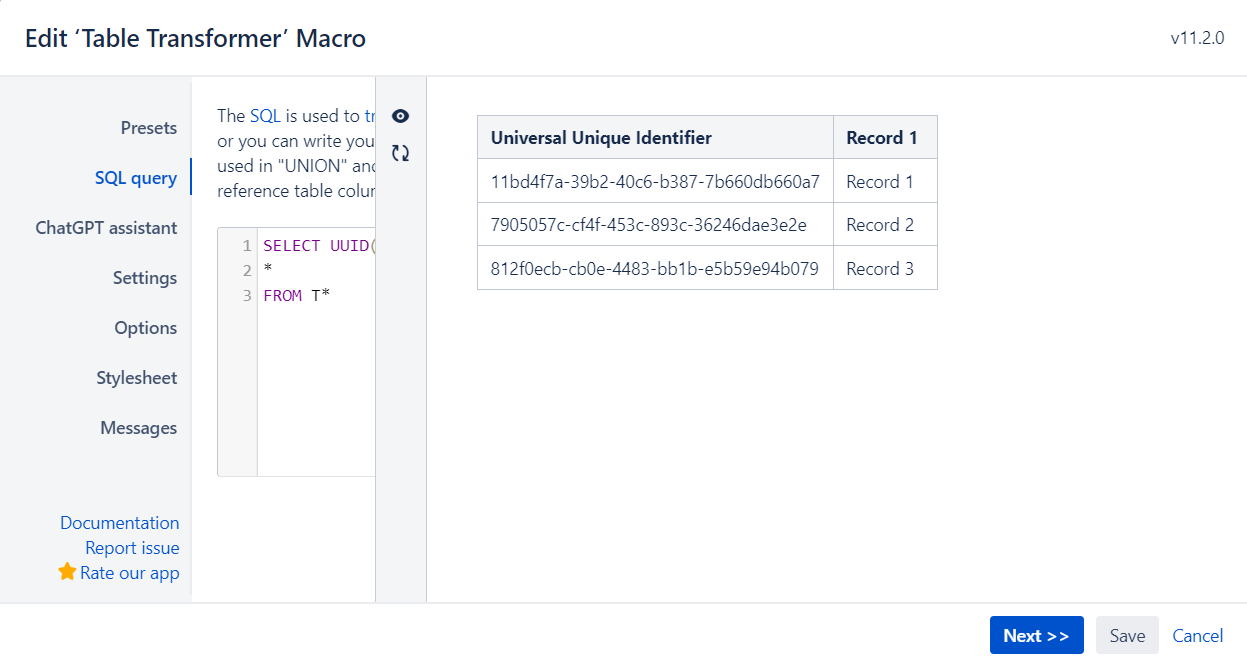
Task: Open the Options tab
Action: pyautogui.click(x=146, y=327)
